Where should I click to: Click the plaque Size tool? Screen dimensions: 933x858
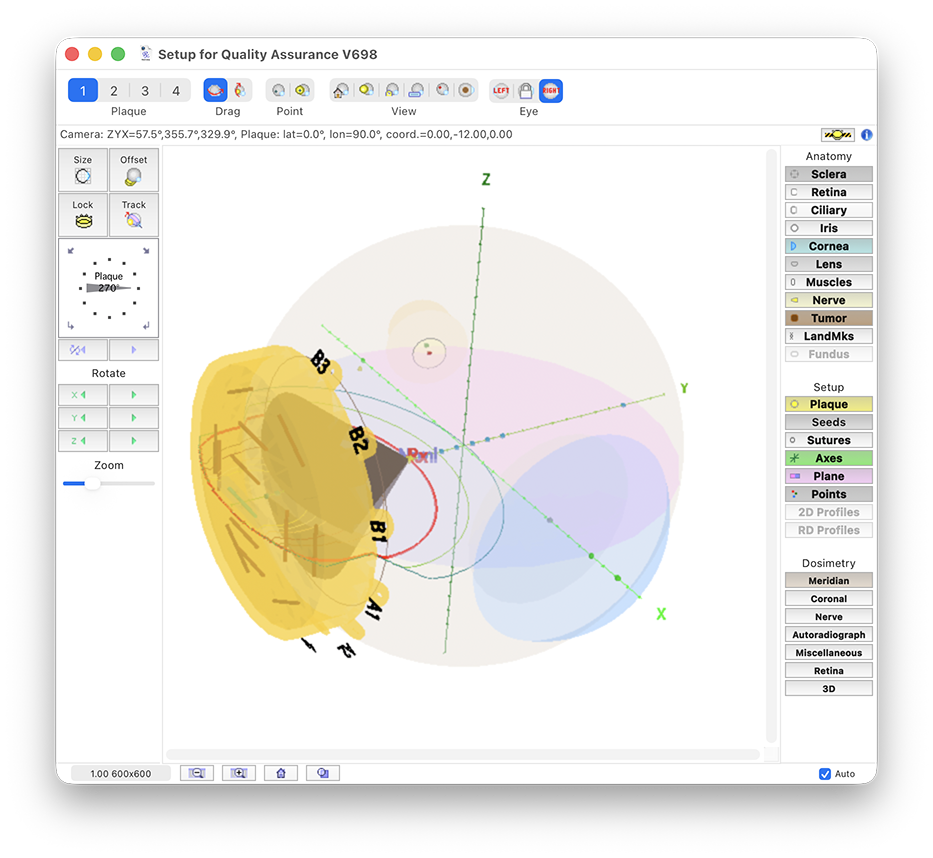click(x=83, y=171)
